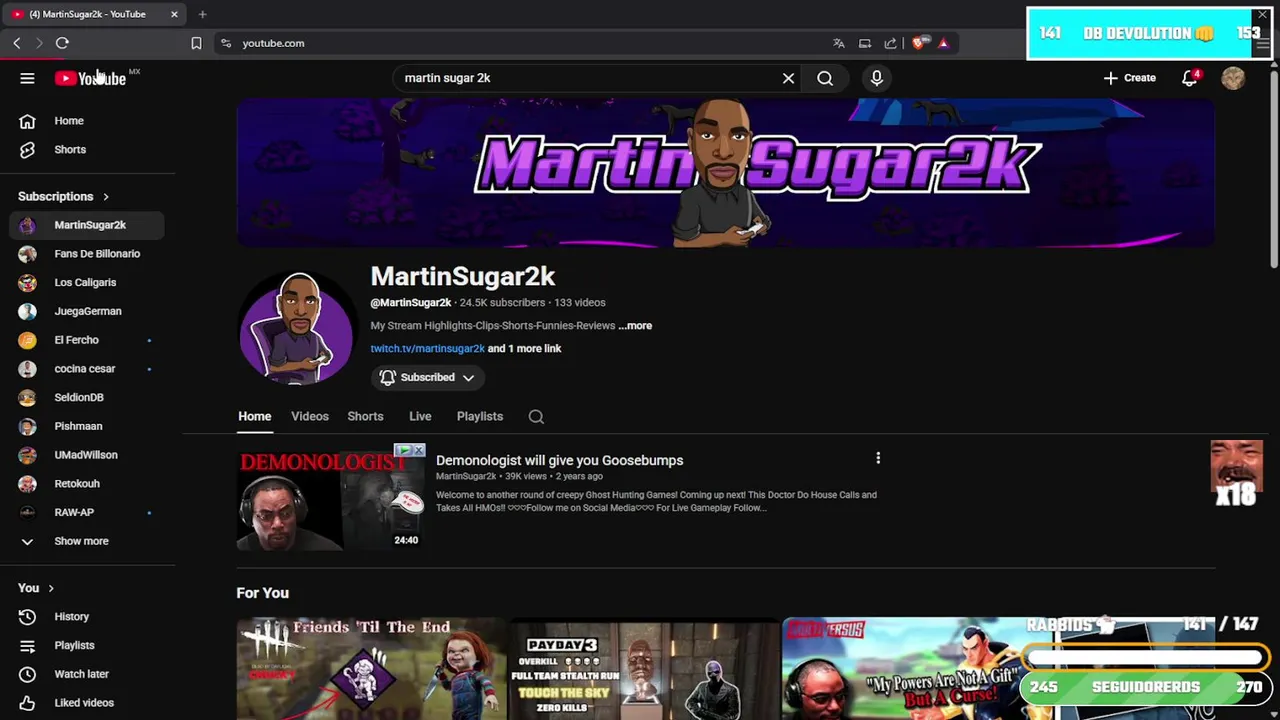
Task: Close the MartinSugar2k browser tab
Action: tap(174, 14)
